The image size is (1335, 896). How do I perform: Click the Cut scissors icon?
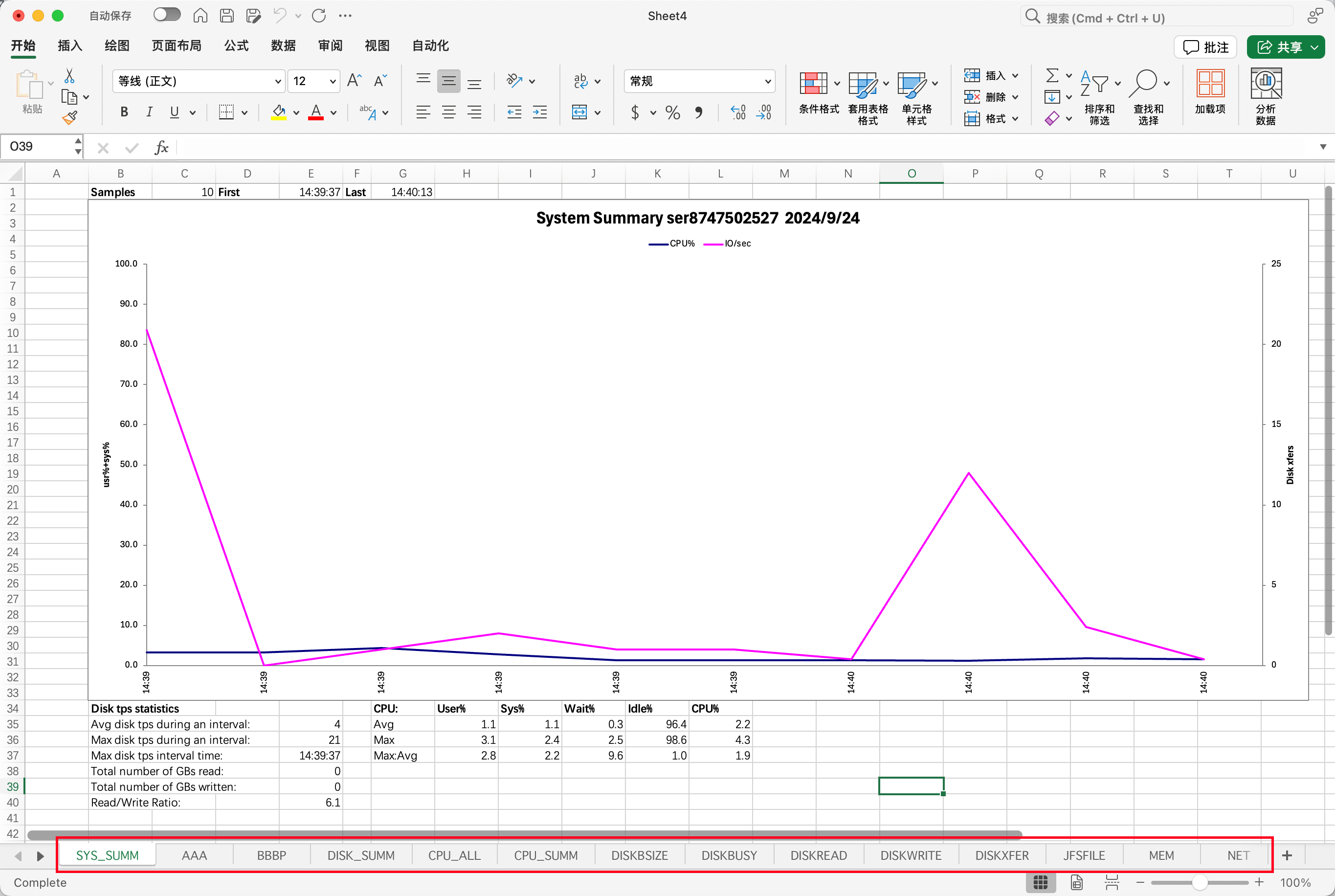69,76
